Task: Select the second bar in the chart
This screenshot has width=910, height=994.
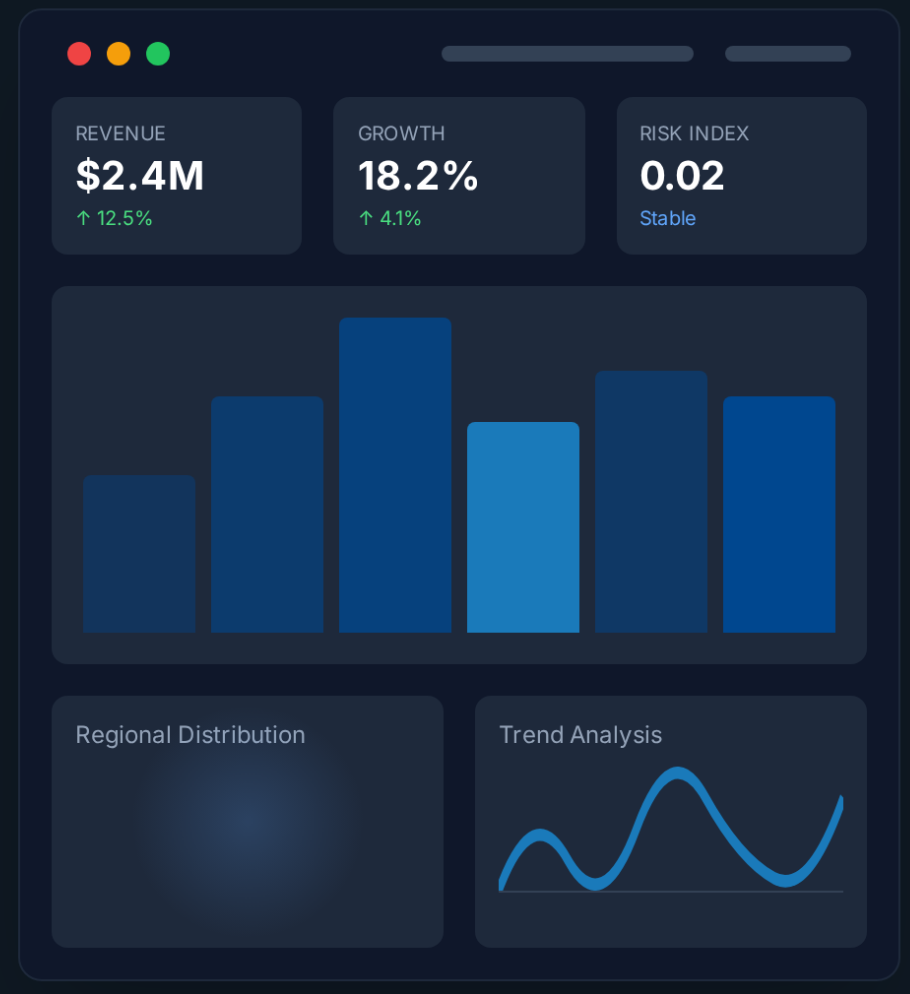Action: tap(267, 514)
